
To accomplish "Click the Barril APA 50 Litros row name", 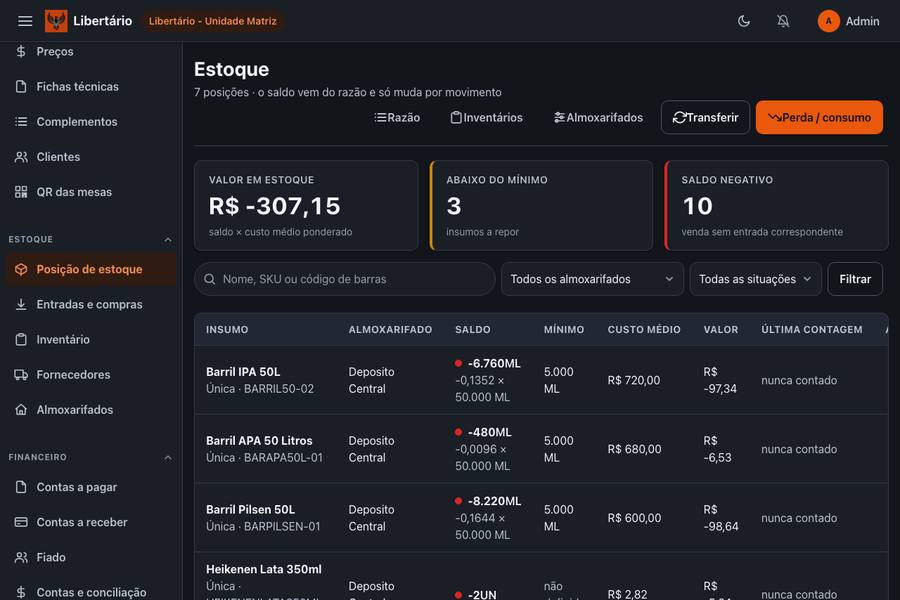I will pos(259,441).
